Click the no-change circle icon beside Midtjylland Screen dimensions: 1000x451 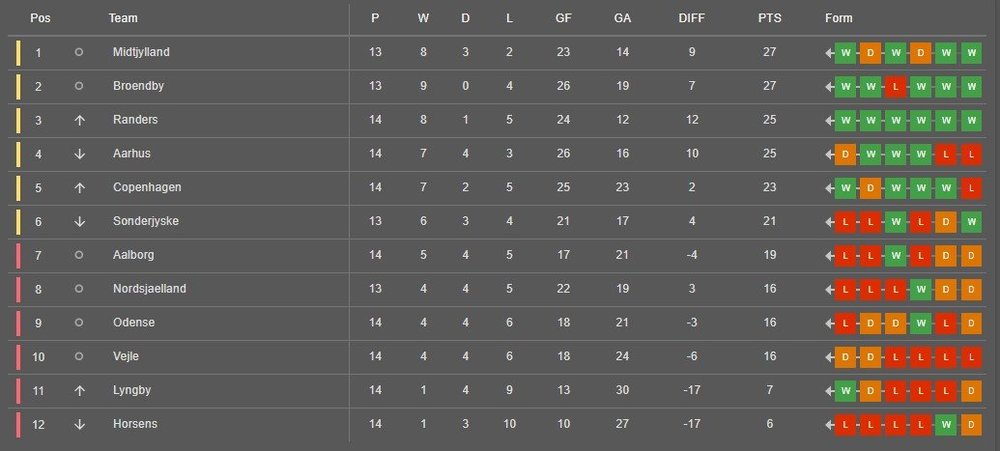(79, 52)
